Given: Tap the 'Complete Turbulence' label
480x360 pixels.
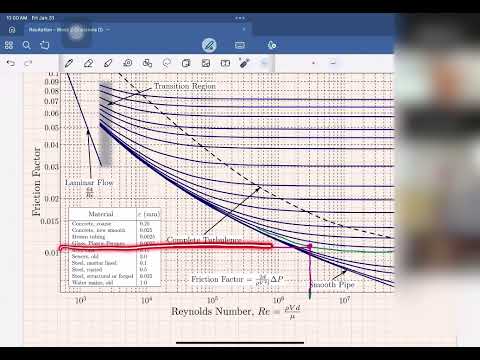Looking at the screenshot, I should point(204,240).
